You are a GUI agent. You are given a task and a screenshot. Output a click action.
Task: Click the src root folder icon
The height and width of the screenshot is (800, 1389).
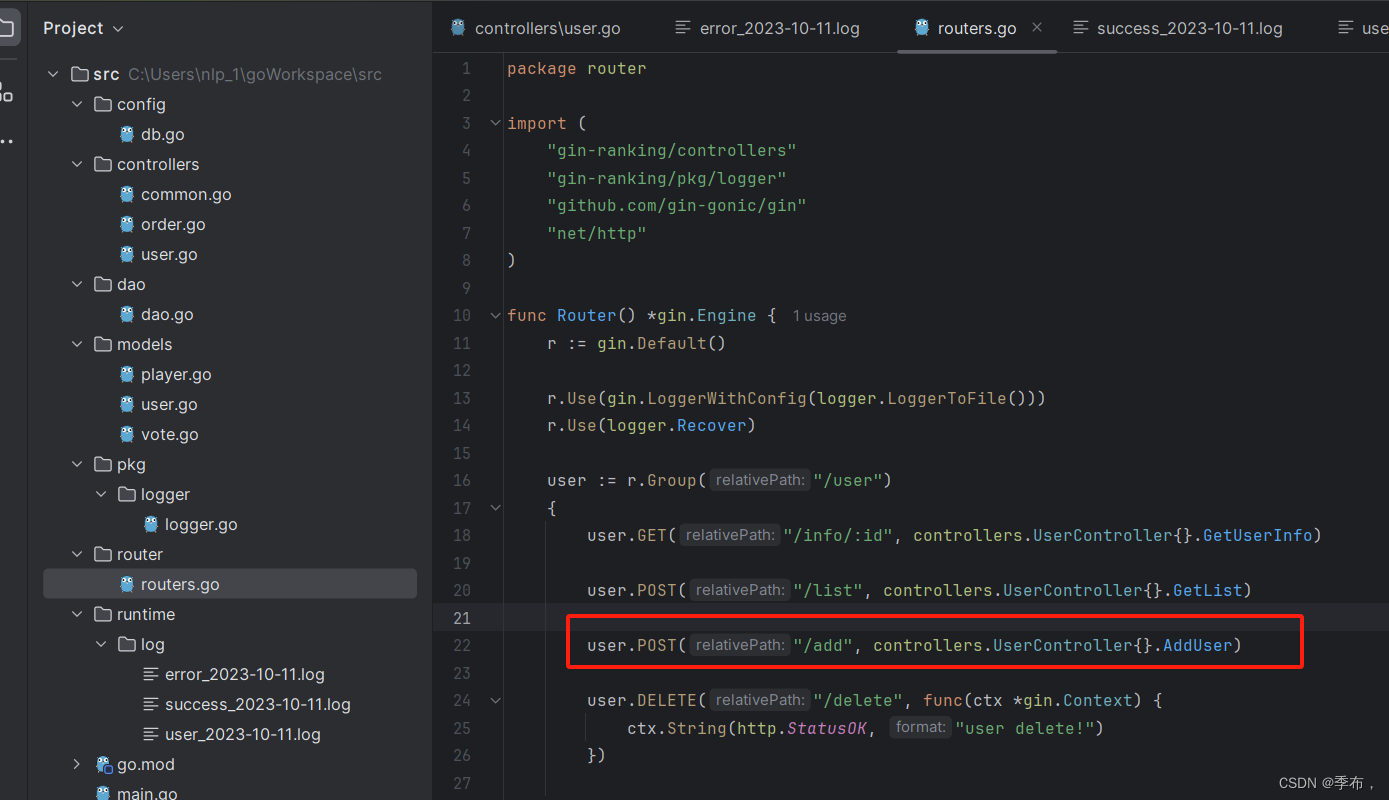coord(79,74)
